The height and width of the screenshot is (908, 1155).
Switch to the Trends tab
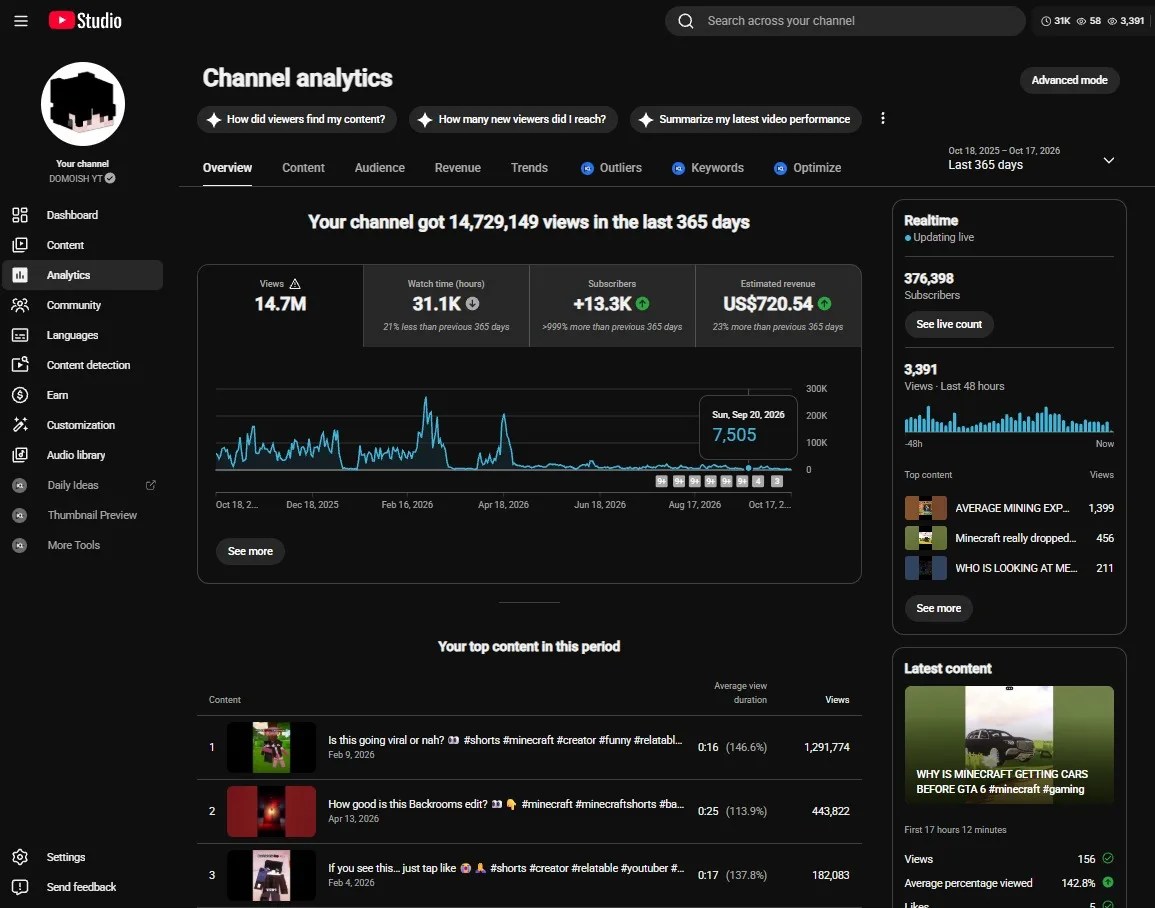[529, 168]
